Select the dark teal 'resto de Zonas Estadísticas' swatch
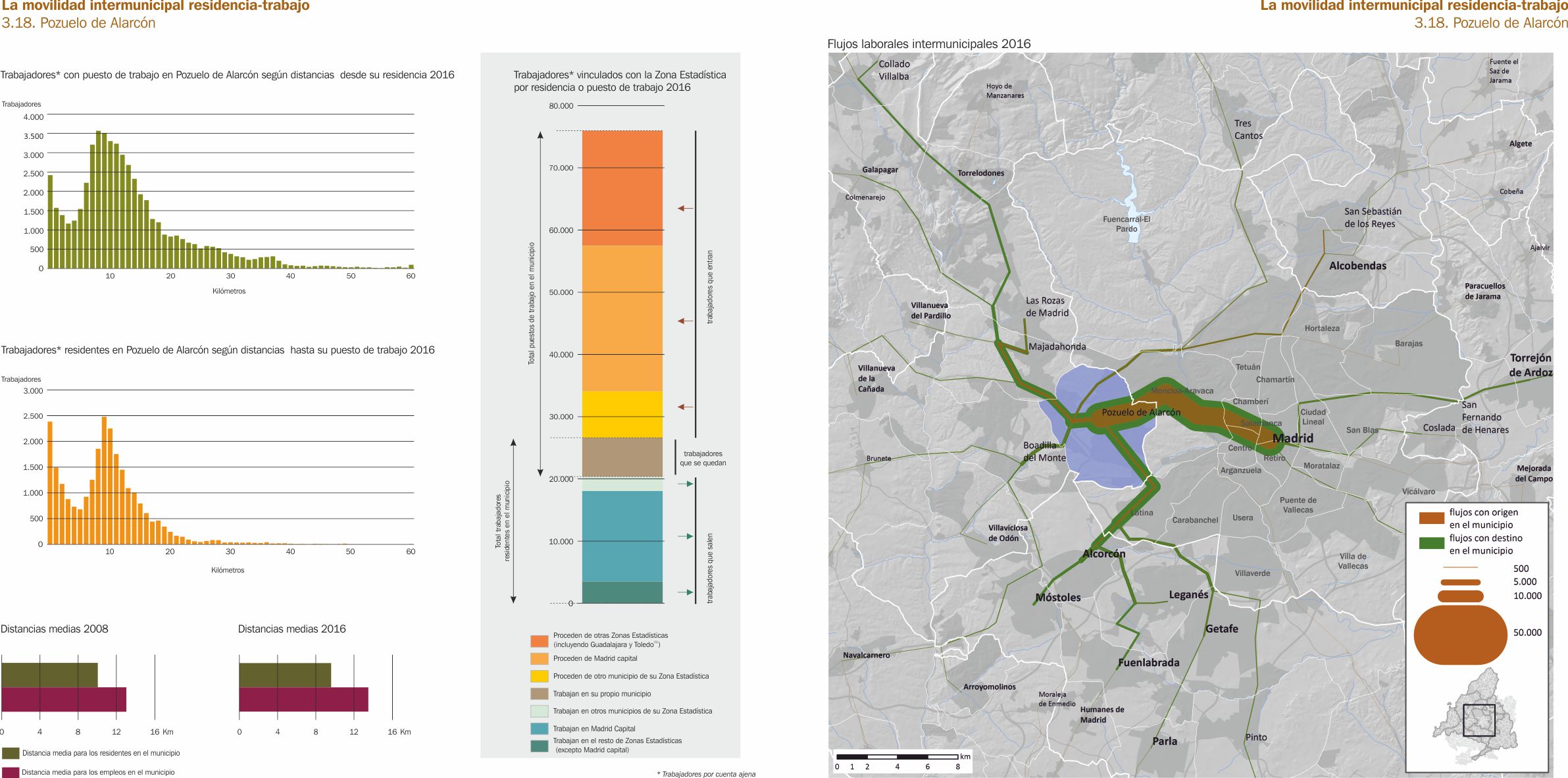 click(x=539, y=746)
